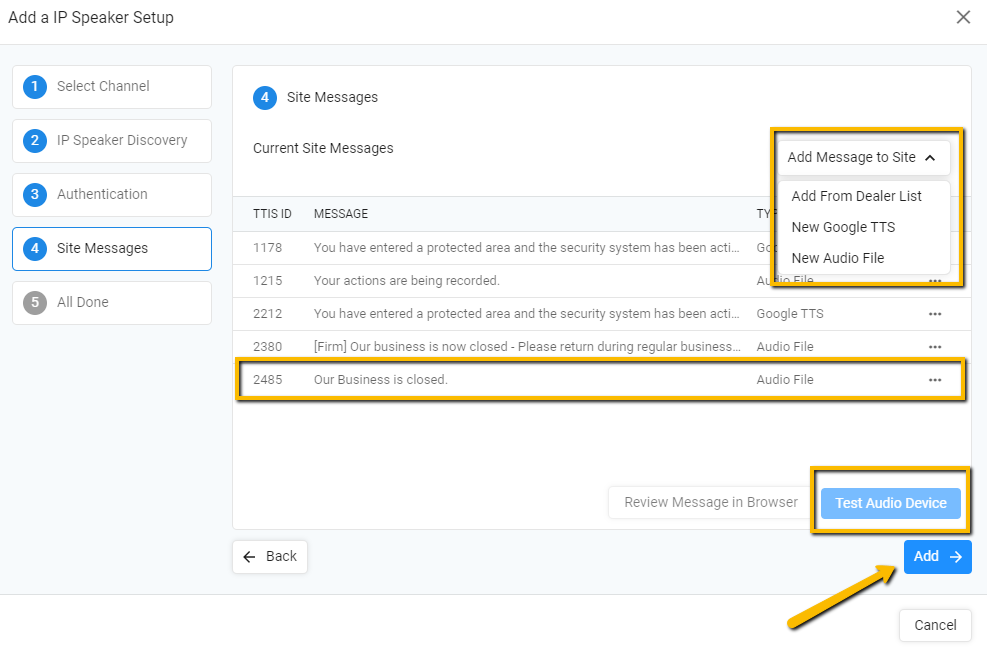Image resolution: width=987 pixels, height=655 pixels.
Task: Open the three-dot menu for message 2380
Action: click(x=934, y=347)
